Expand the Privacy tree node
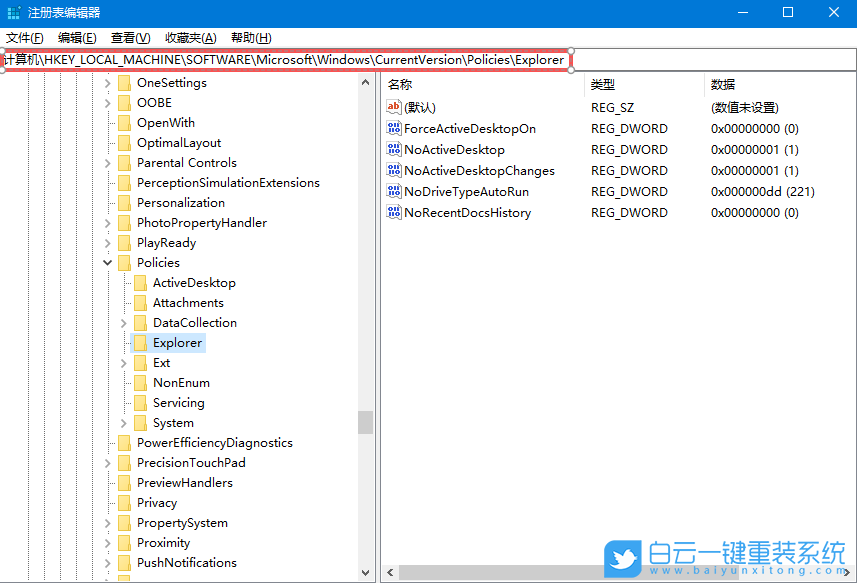Image resolution: width=857 pixels, height=583 pixels. tap(107, 502)
